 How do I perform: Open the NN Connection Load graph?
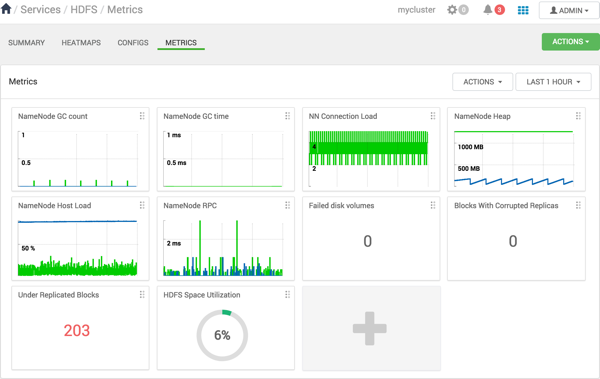(x=368, y=159)
